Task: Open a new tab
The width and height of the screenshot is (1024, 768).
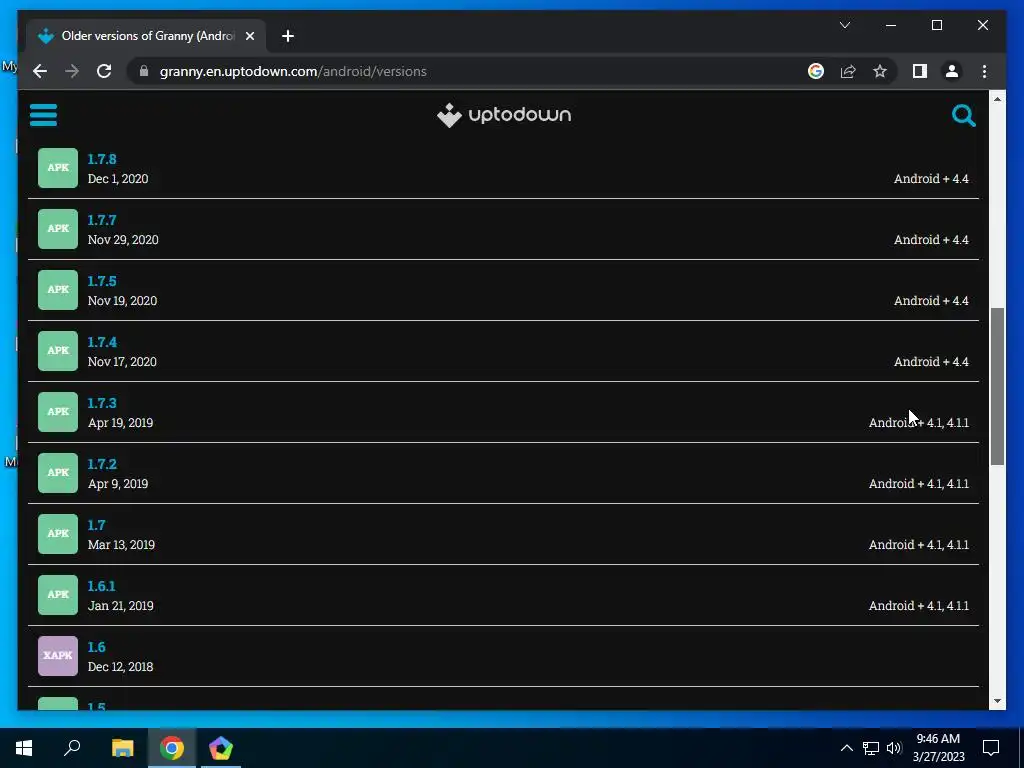Action: [x=288, y=36]
